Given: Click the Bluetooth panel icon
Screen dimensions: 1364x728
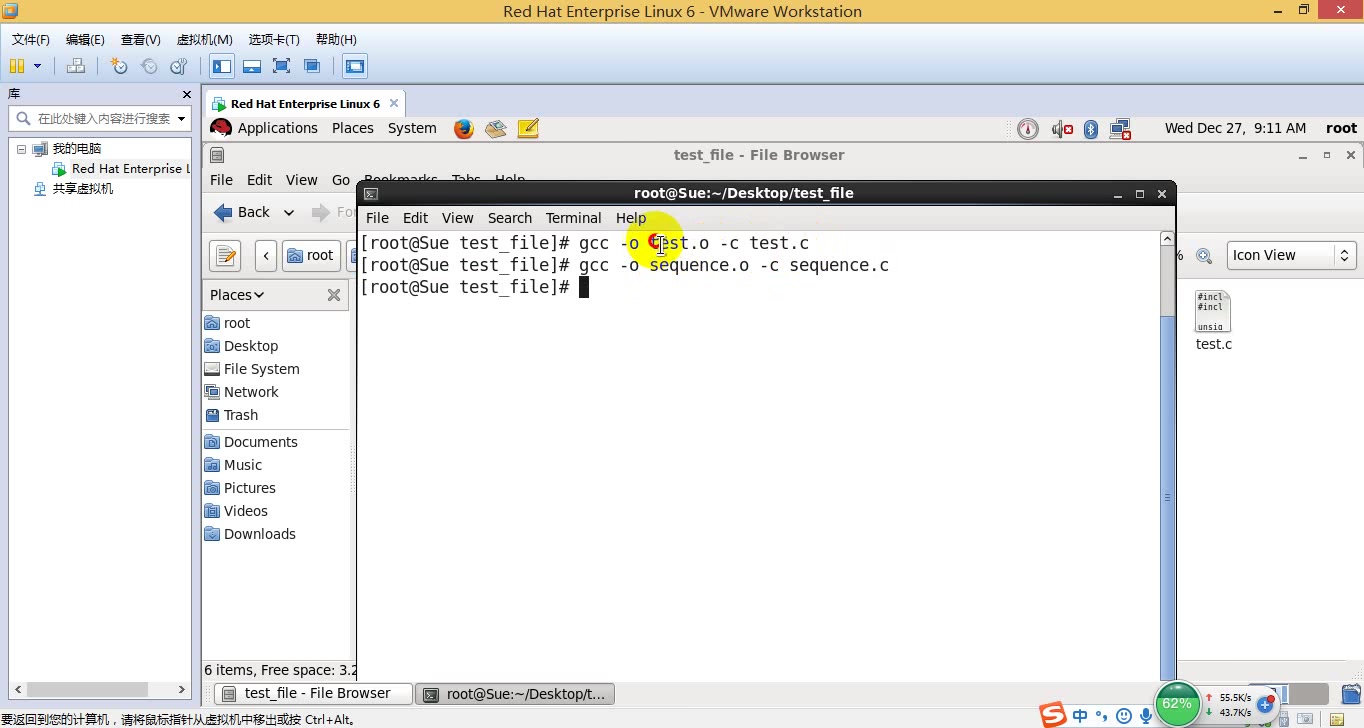Looking at the screenshot, I should pyautogui.click(x=1091, y=129).
